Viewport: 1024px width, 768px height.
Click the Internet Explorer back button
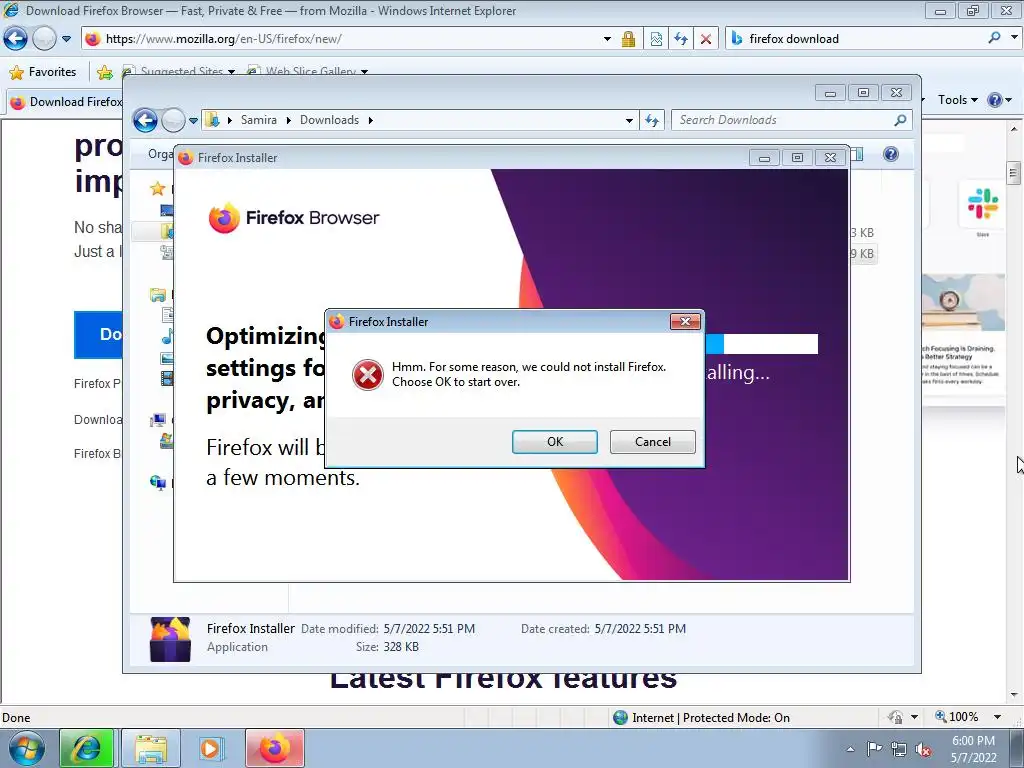[16, 39]
